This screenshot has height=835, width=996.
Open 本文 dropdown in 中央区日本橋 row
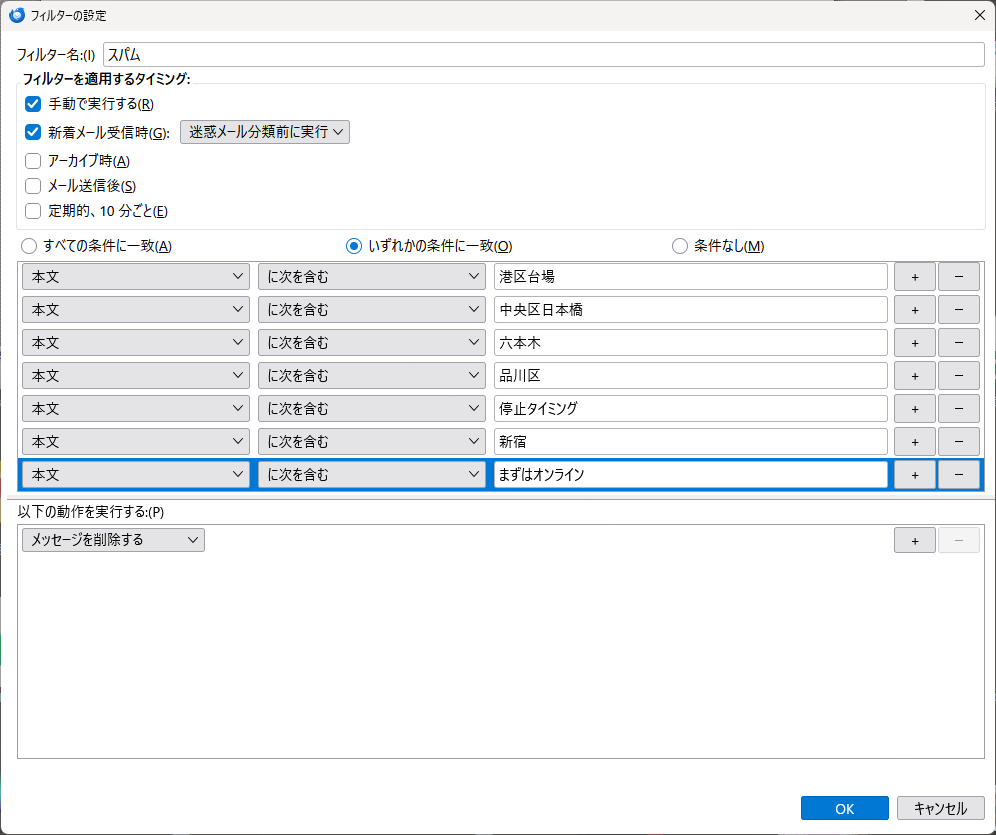[x=136, y=310]
